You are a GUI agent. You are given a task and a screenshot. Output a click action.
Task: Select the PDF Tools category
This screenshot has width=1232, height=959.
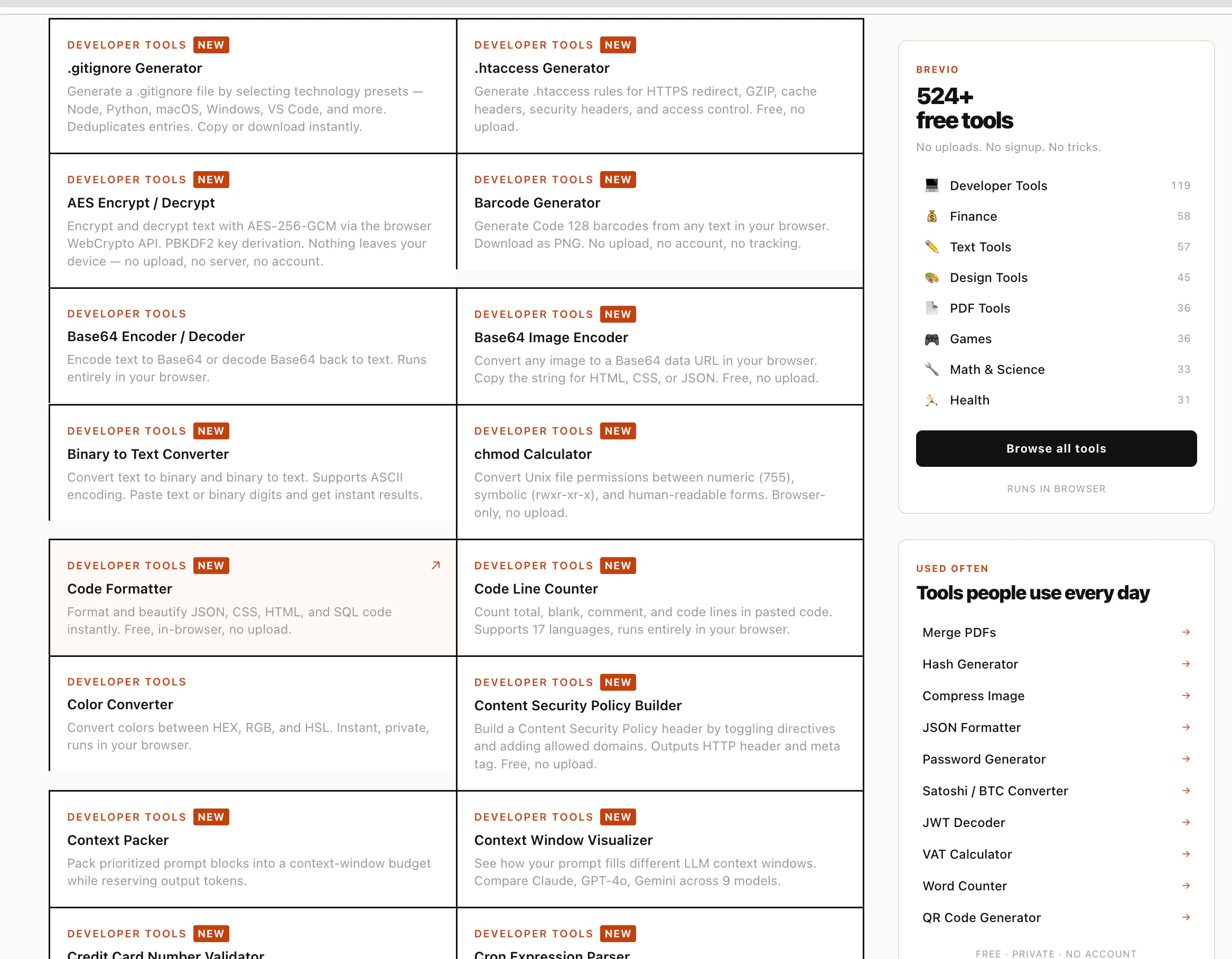(x=1056, y=308)
